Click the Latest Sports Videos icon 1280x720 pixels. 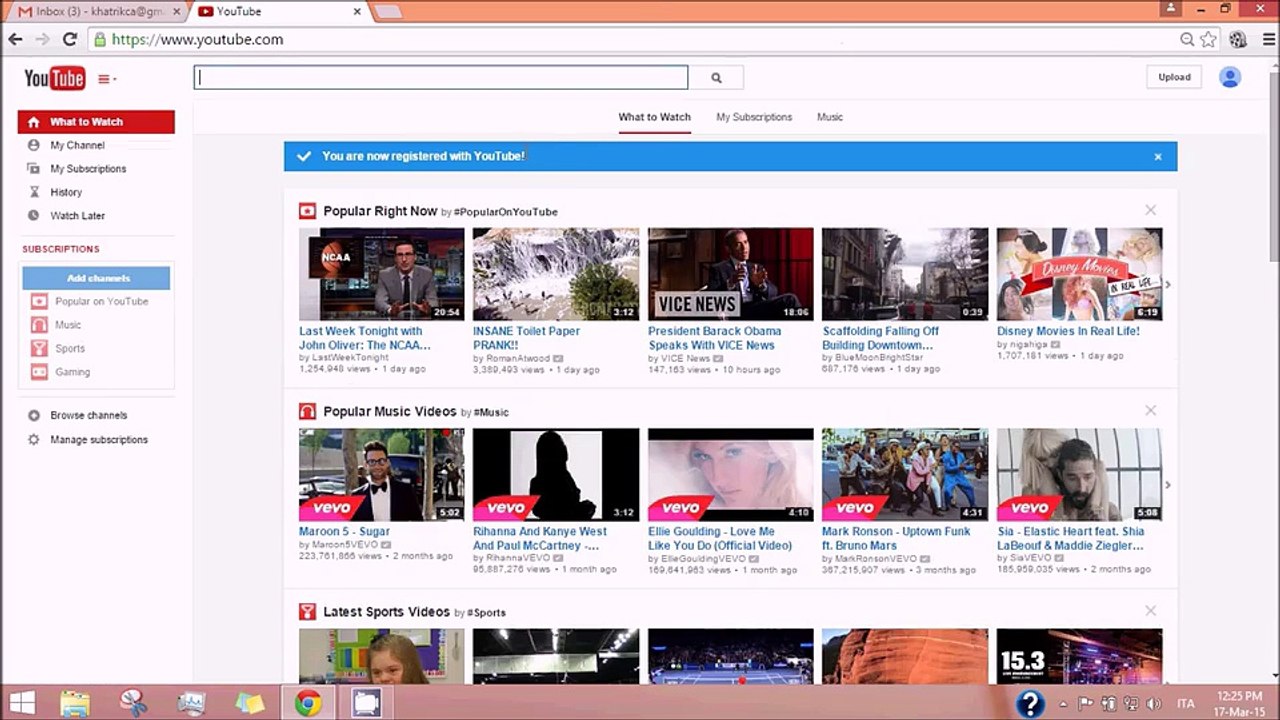click(x=308, y=611)
